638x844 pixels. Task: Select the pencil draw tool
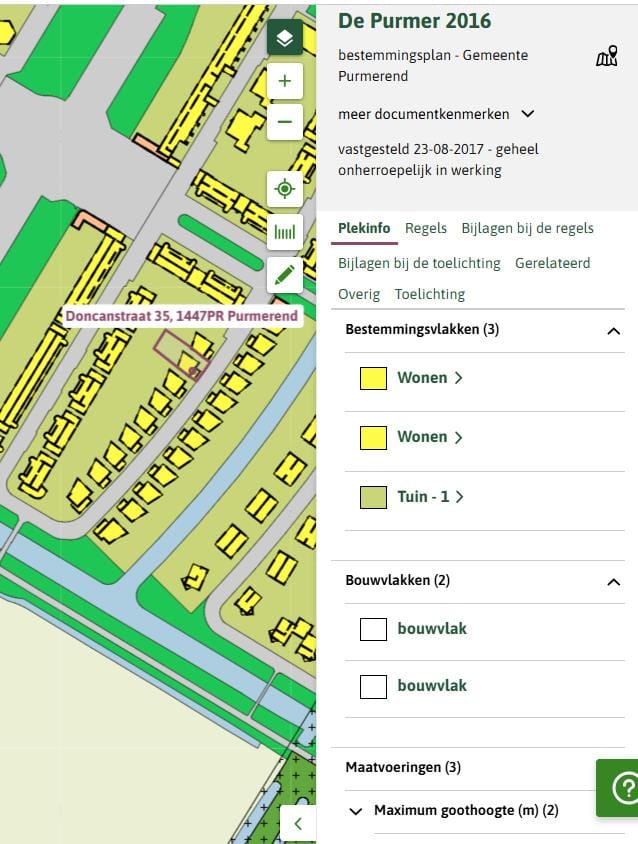(x=285, y=275)
